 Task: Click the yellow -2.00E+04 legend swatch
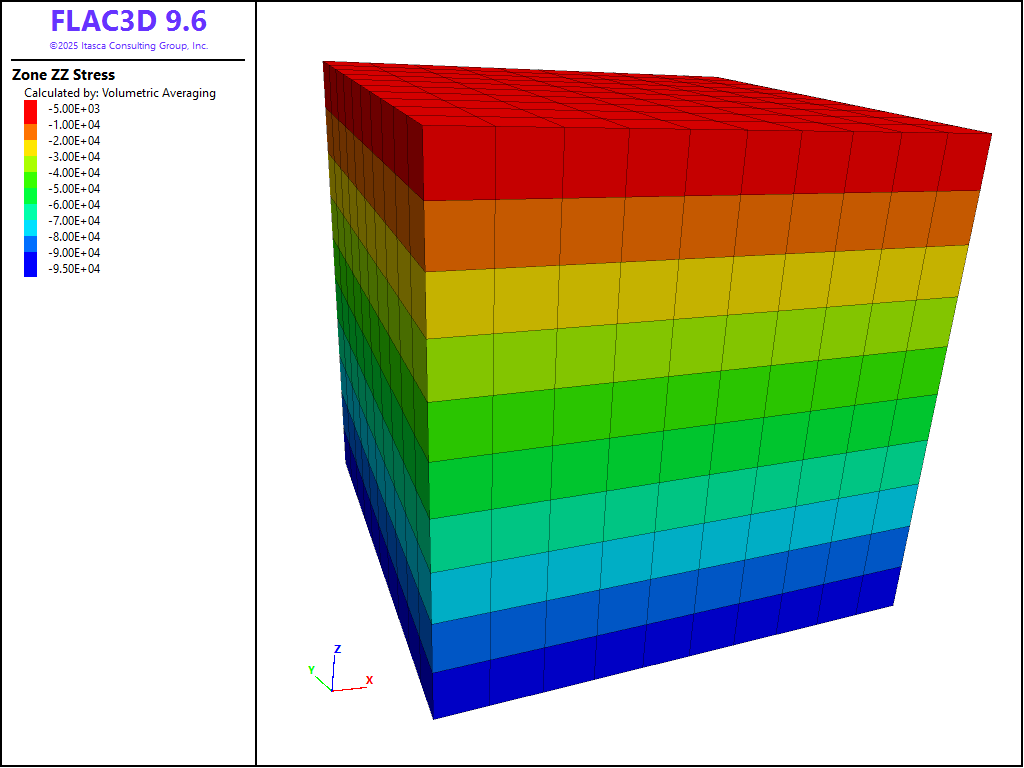pos(30,141)
